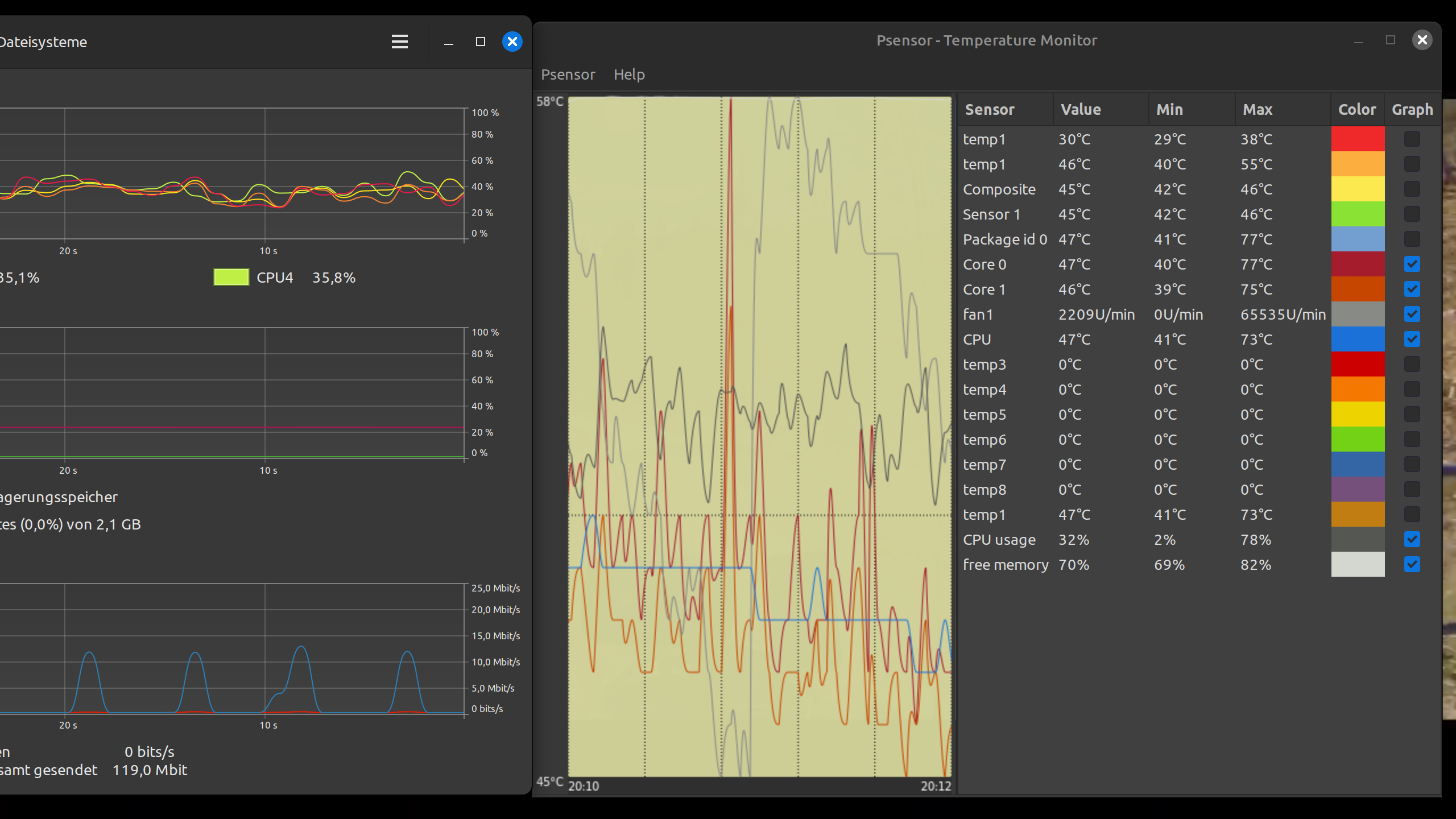Screen dimensions: 1456x819
Task: Enable graph for Package id 0
Action: [1412, 239]
